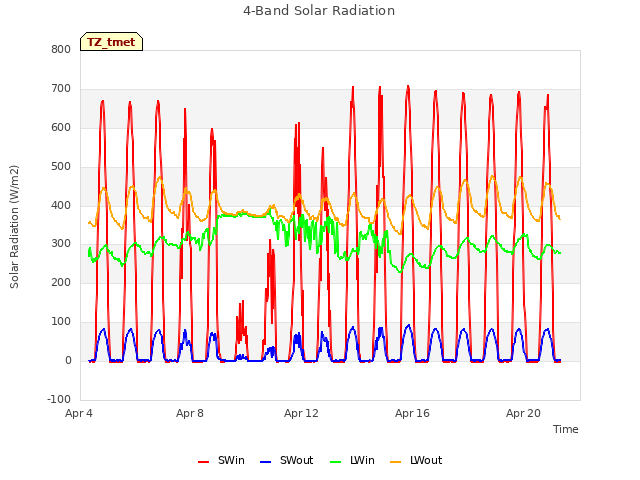Click the Apr 12 x-axis label
This screenshot has height=480, width=640.
pos(301,413)
